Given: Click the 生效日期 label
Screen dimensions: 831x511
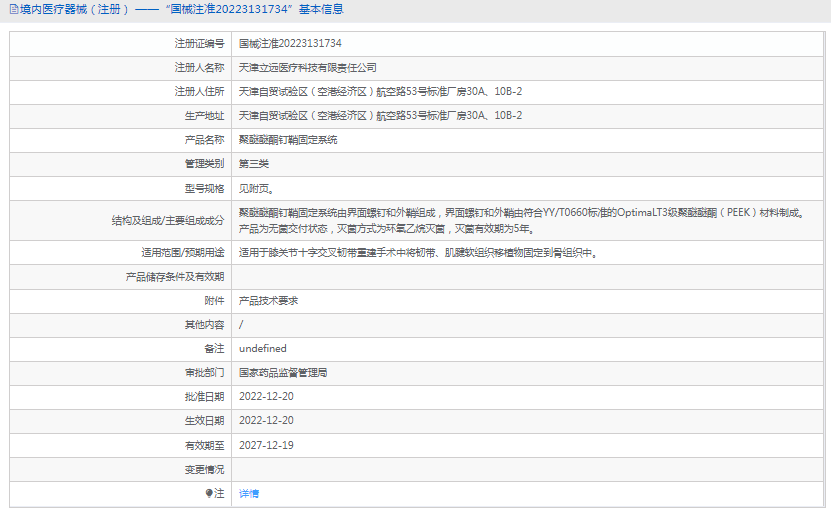Looking at the screenshot, I should tap(205, 421).
